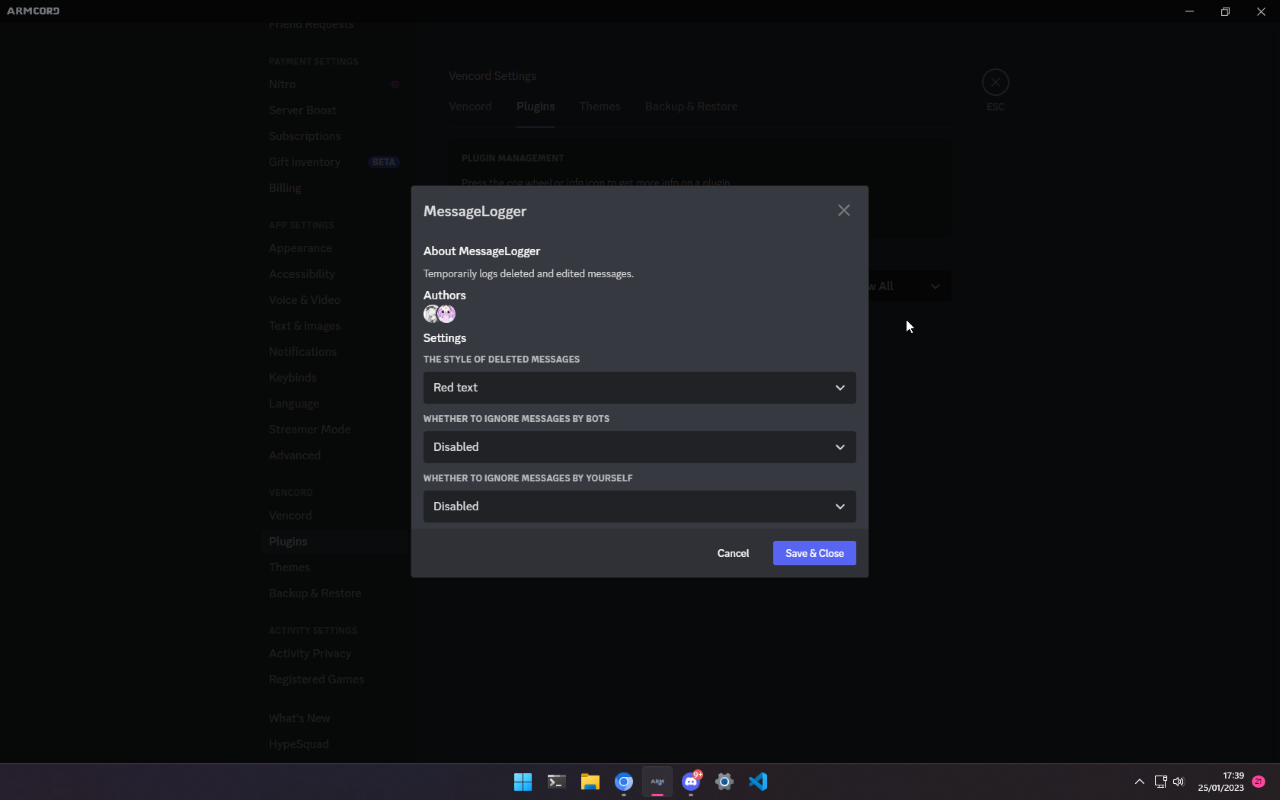Image resolution: width=1280 pixels, height=800 pixels.
Task: Open the Settings gear app in the taskbar
Action: coord(724,782)
